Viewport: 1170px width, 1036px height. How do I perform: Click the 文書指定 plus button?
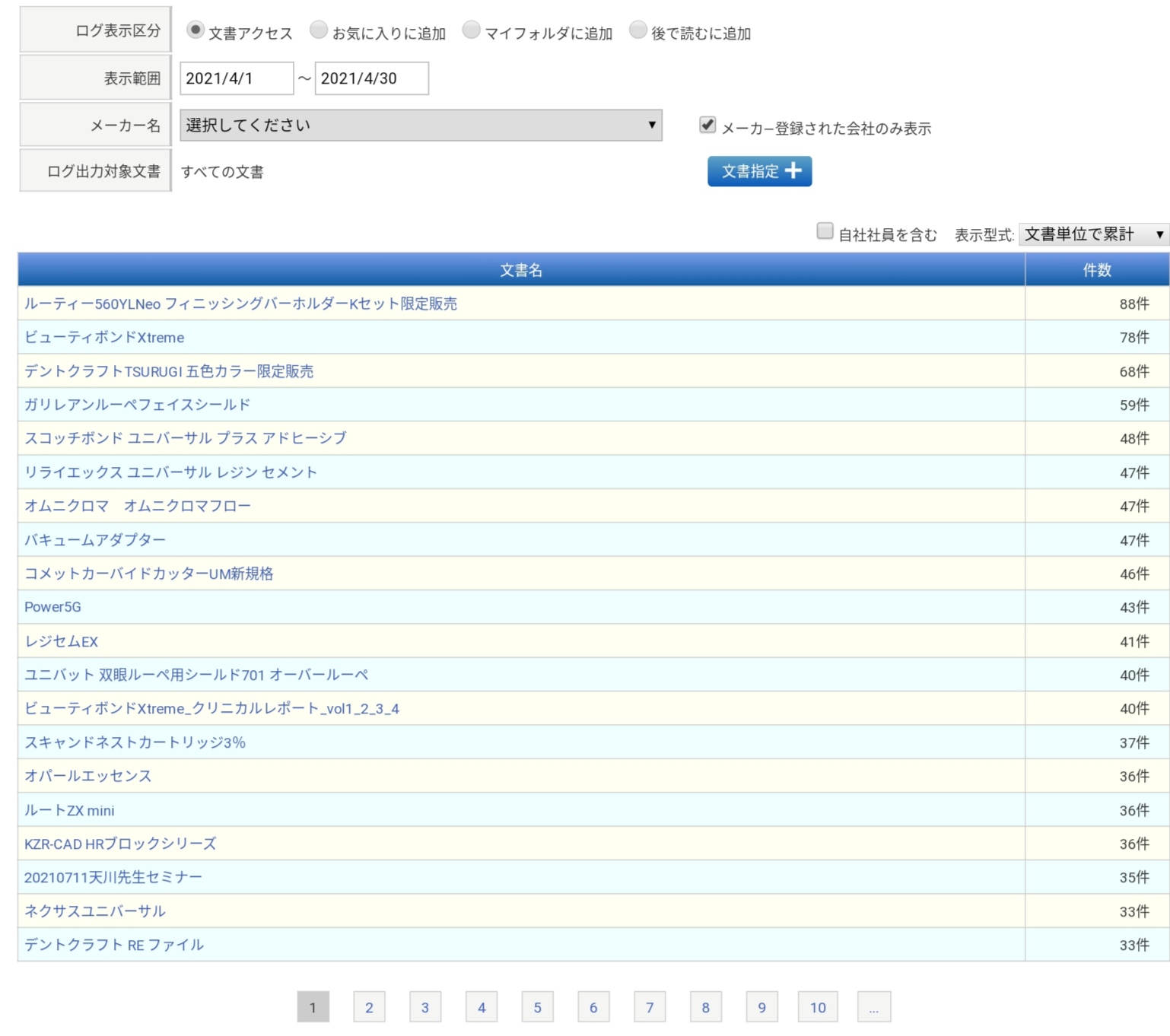point(760,171)
